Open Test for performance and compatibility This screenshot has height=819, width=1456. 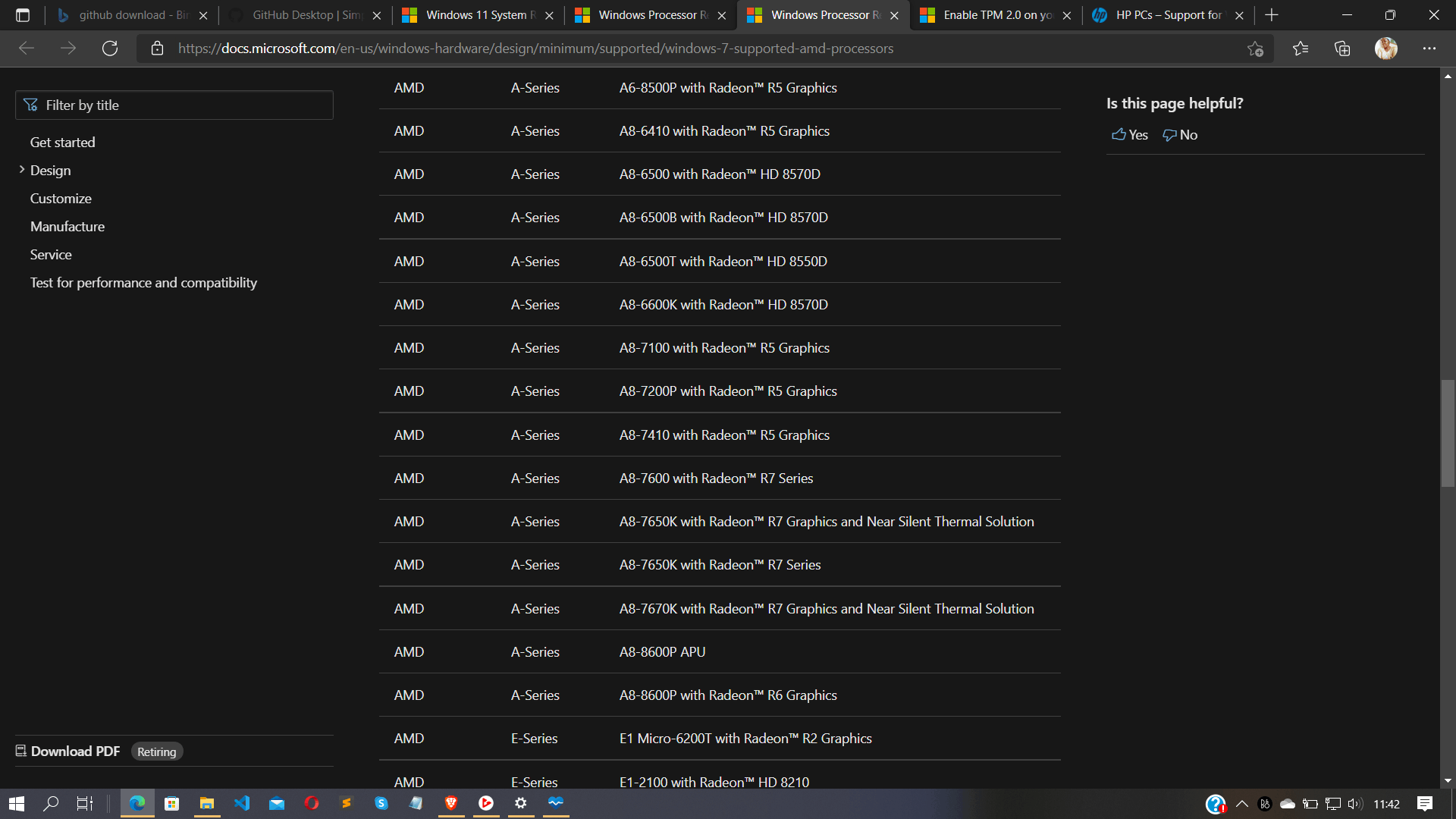(x=143, y=283)
